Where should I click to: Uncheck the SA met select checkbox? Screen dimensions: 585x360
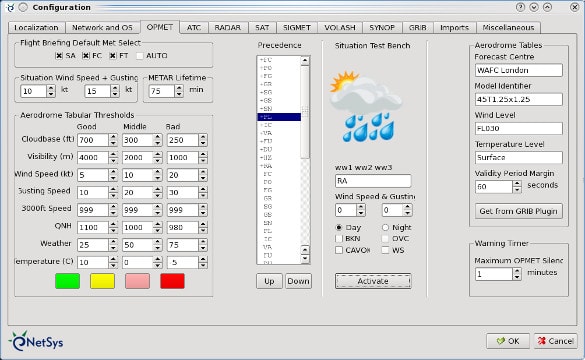pyautogui.click(x=59, y=56)
